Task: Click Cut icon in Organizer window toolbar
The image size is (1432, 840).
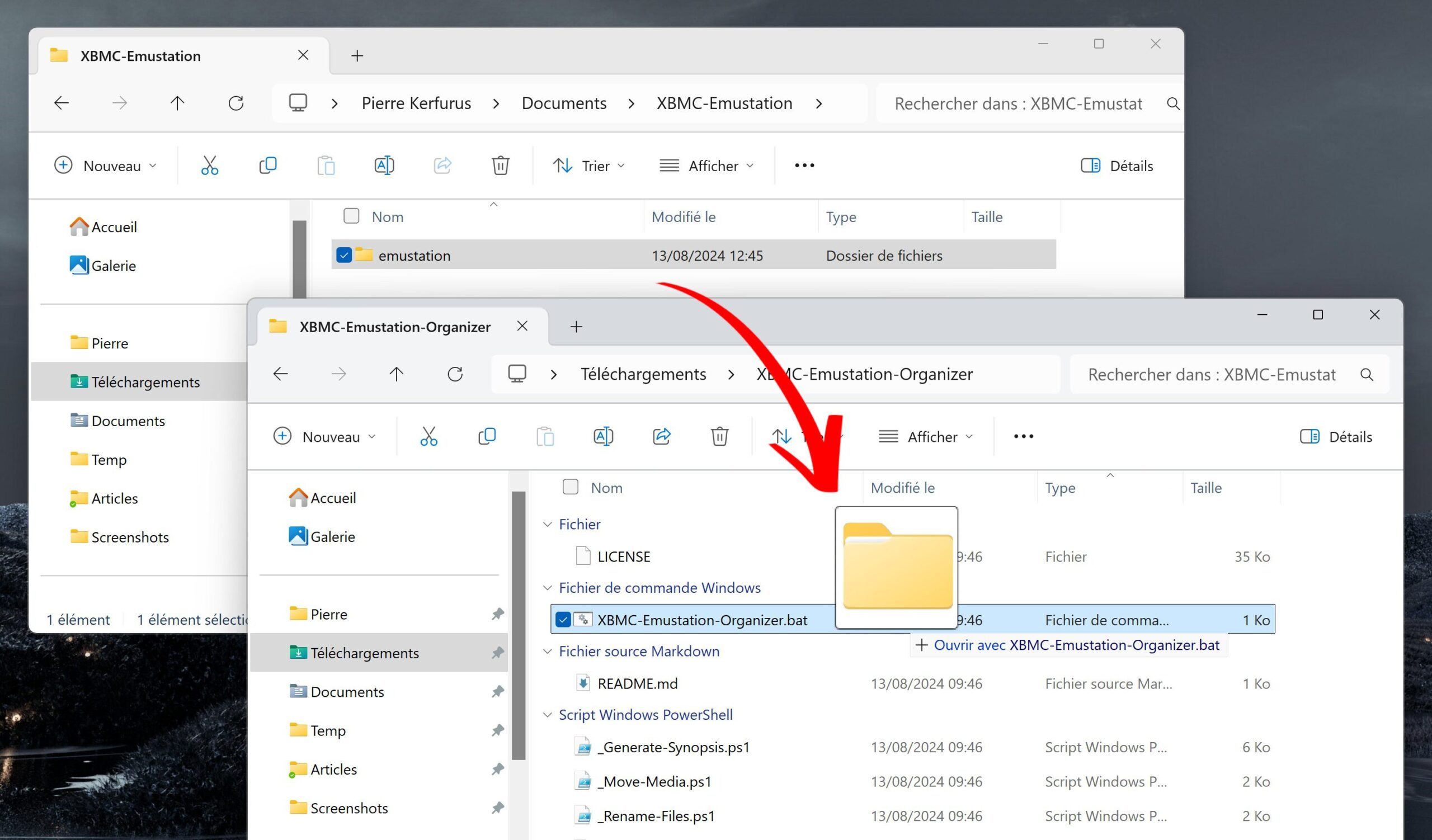Action: pyautogui.click(x=428, y=436)
